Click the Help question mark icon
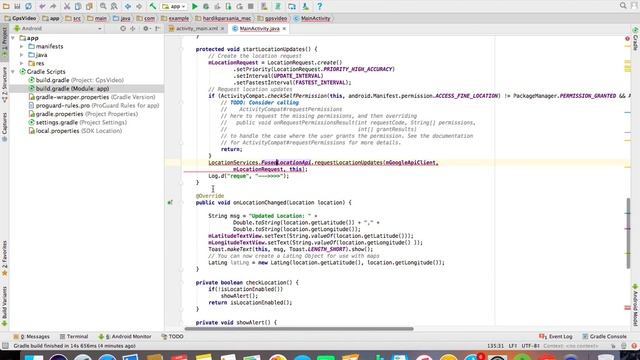This screenshot has height=360, width=640. click(x=320, y=6)
